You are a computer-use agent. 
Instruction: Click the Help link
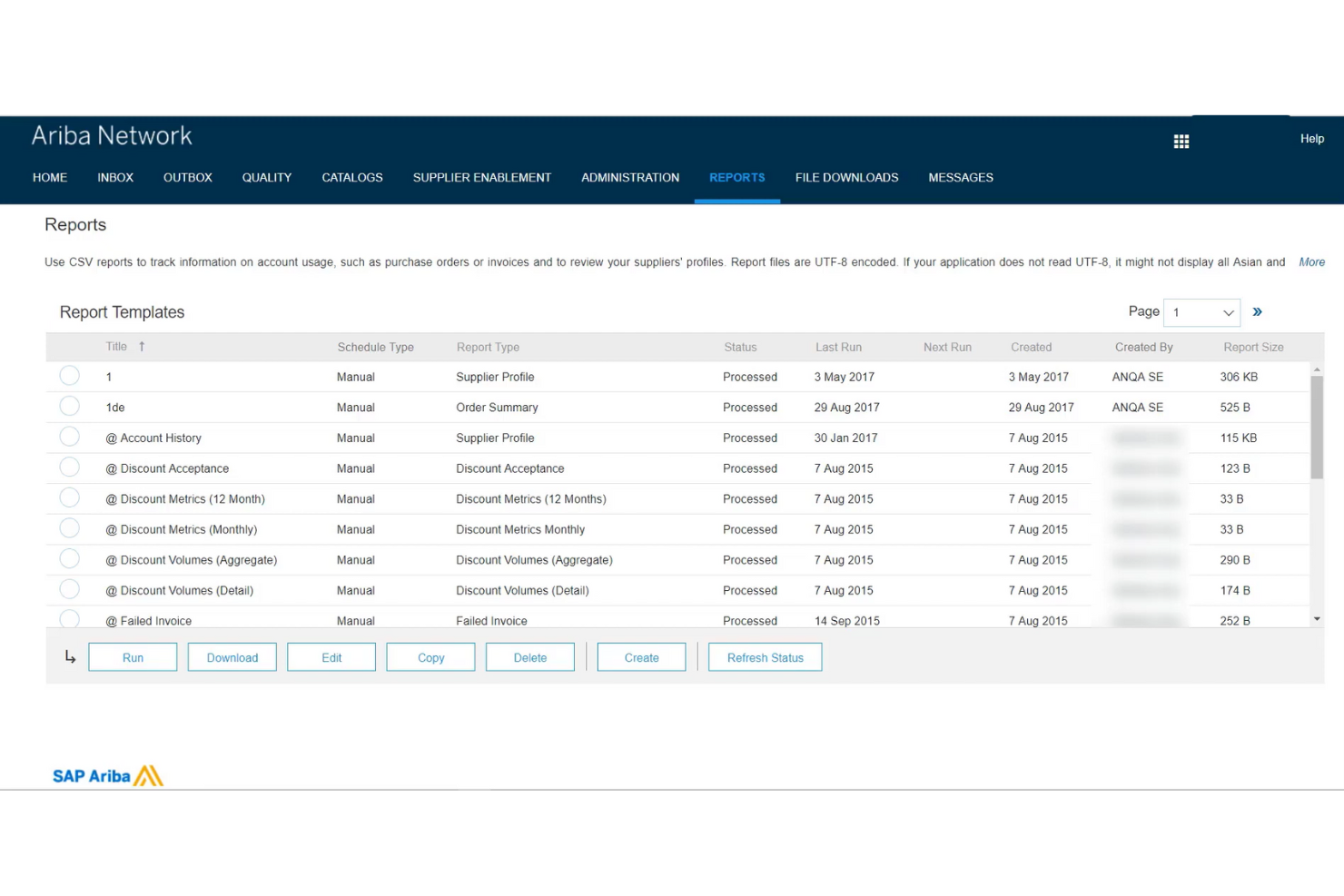click(x=1312, y=139)
